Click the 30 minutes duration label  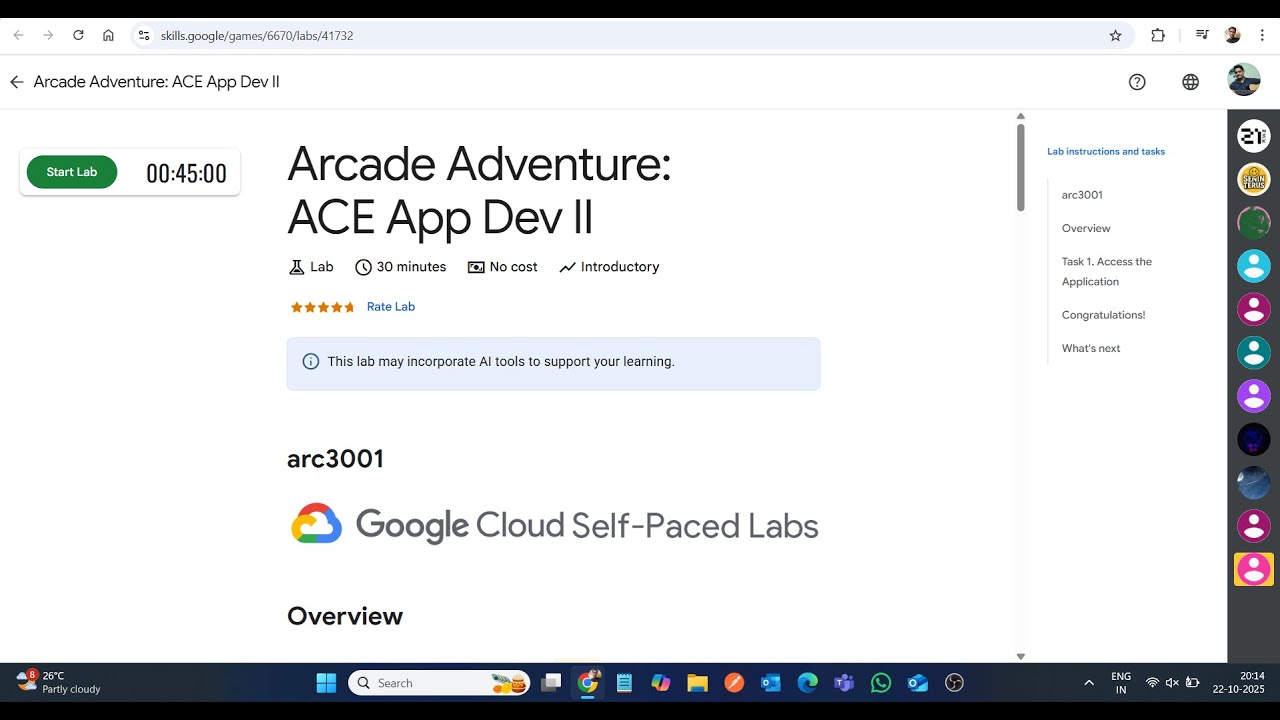(x=401, y=267)
